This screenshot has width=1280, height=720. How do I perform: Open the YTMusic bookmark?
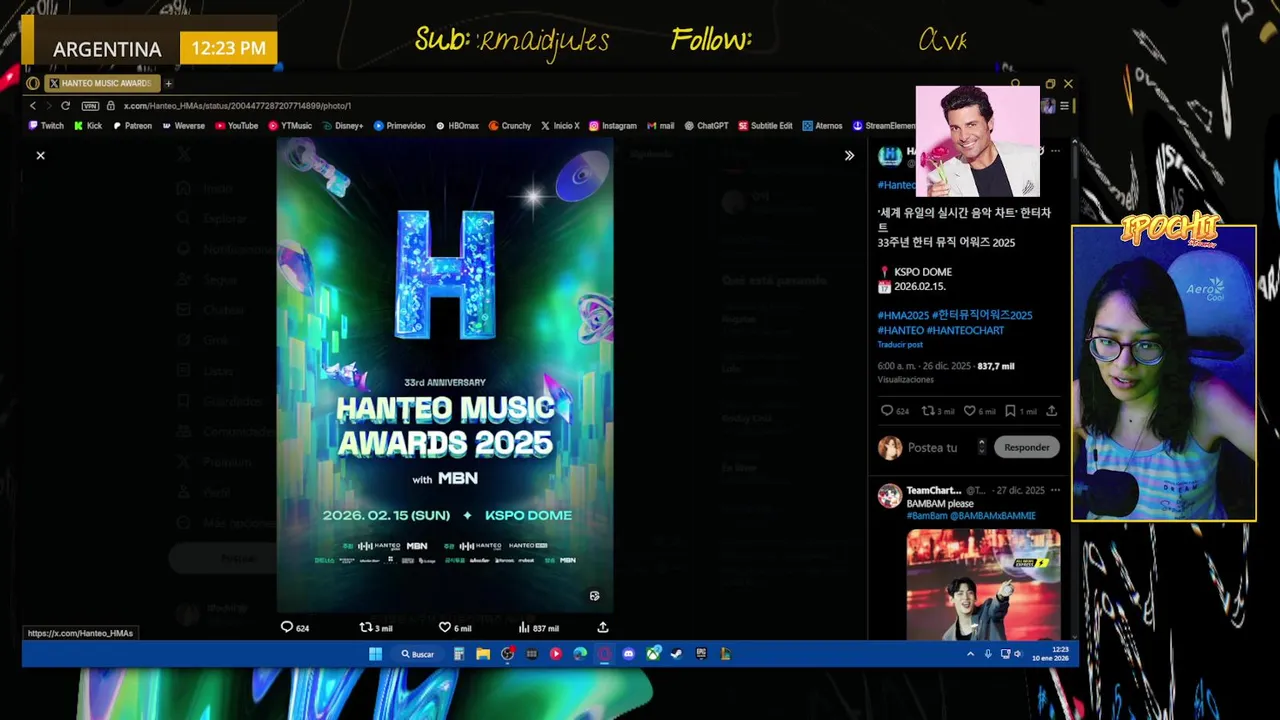tap(290, 126)
